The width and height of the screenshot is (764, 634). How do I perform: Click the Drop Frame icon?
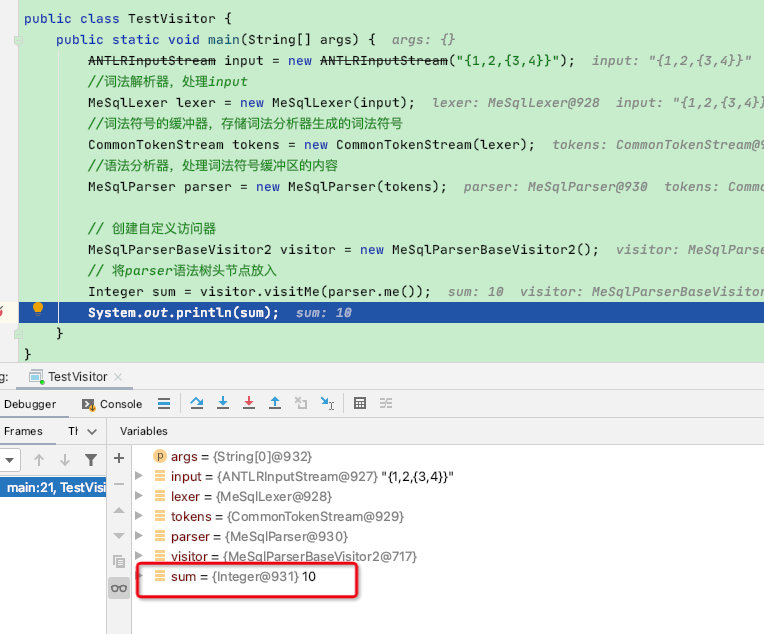point(301,403)
